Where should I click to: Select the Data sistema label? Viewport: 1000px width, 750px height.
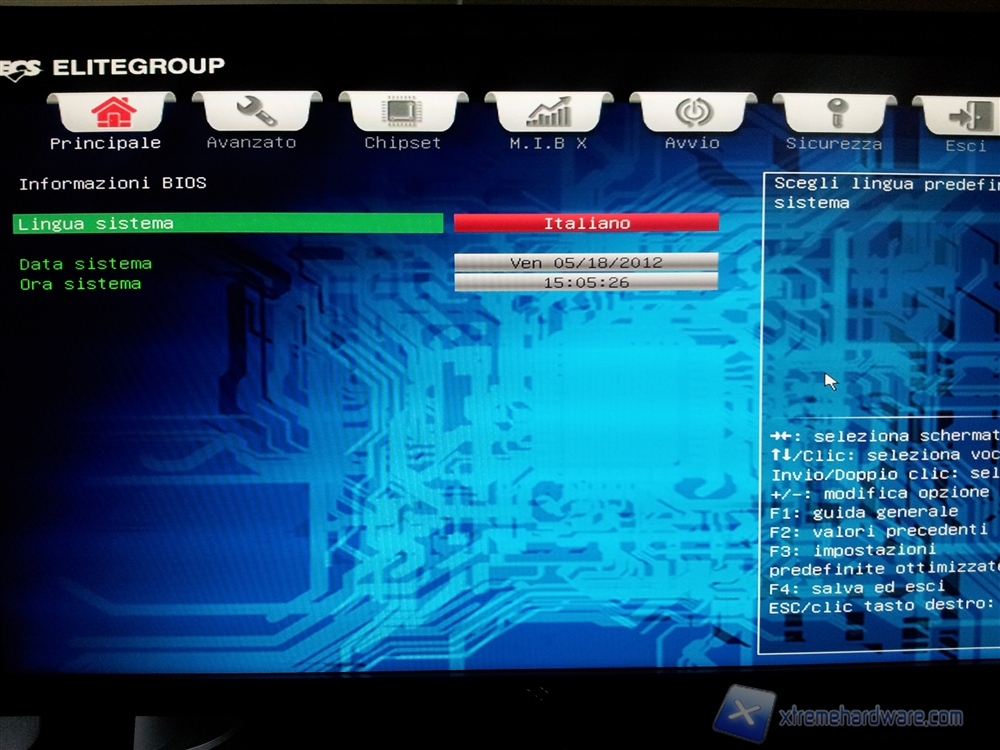click(x=85, y=264)
